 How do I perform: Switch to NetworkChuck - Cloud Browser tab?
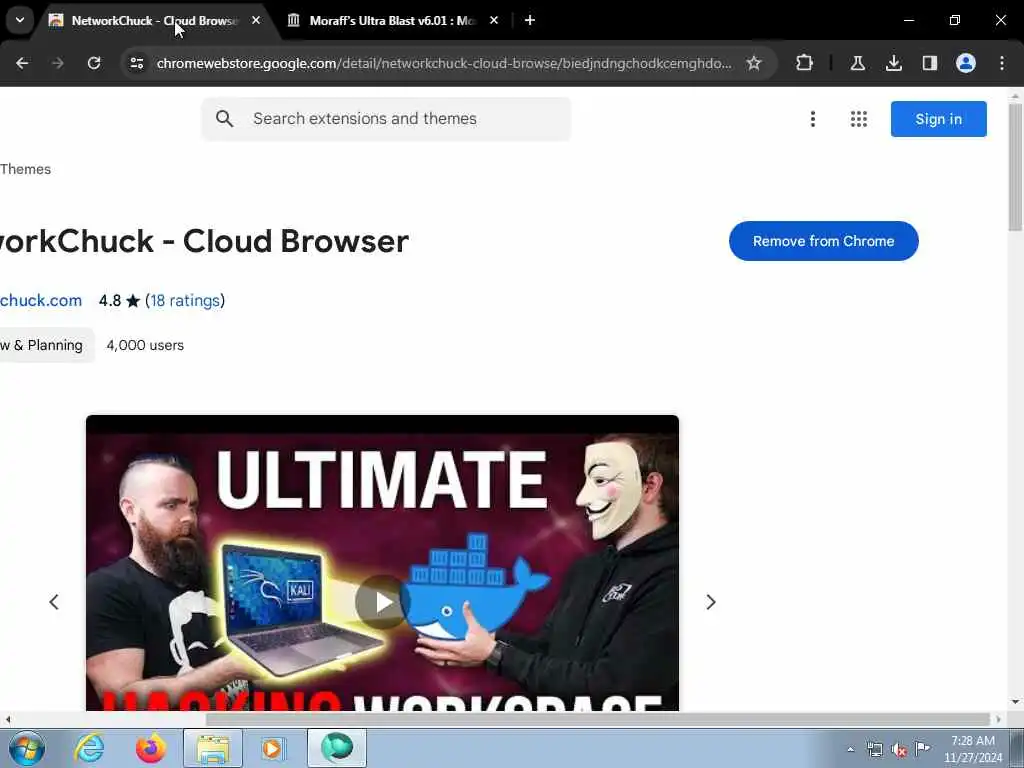155,20
